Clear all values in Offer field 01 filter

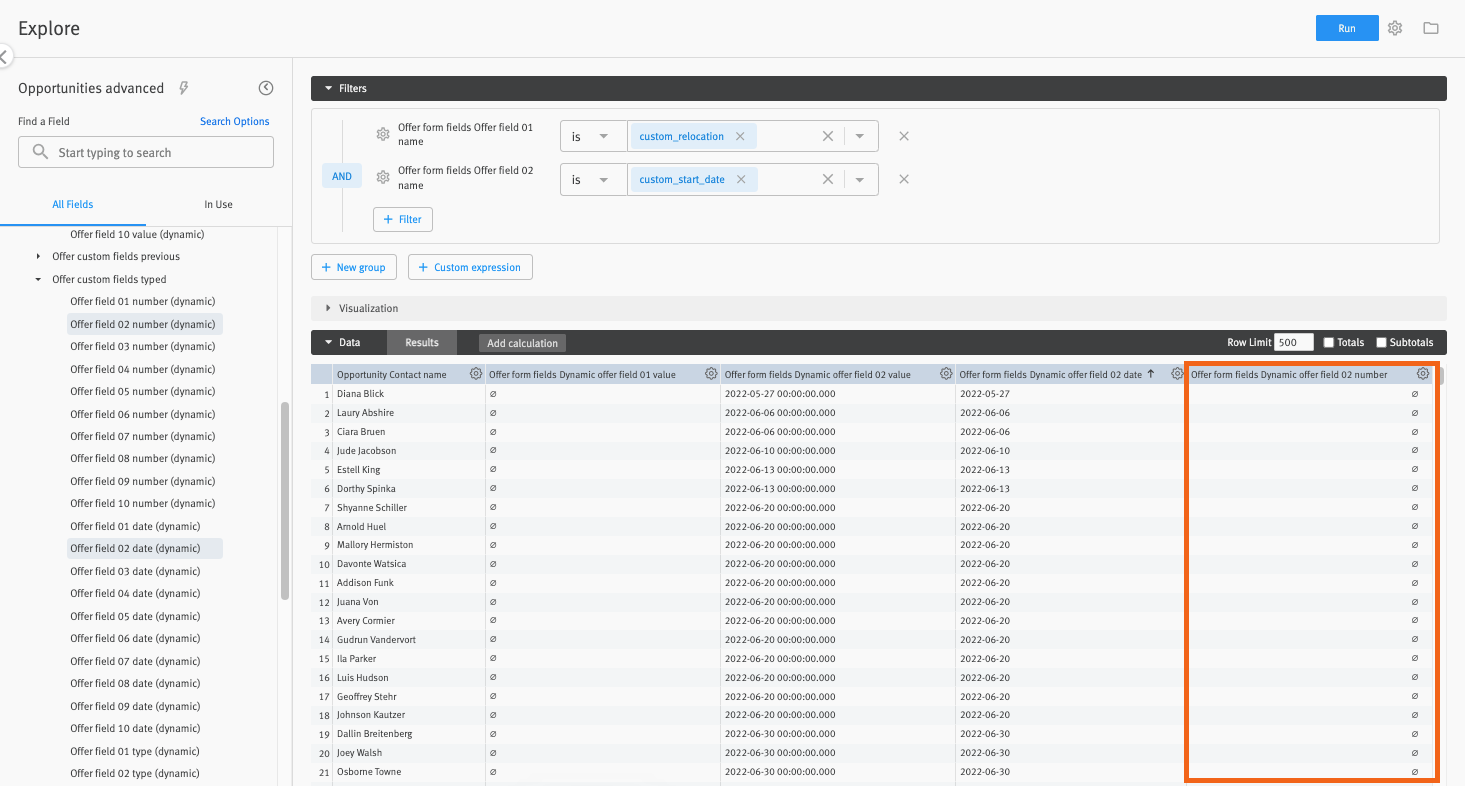pyautogui.click(x=828, y=136)
